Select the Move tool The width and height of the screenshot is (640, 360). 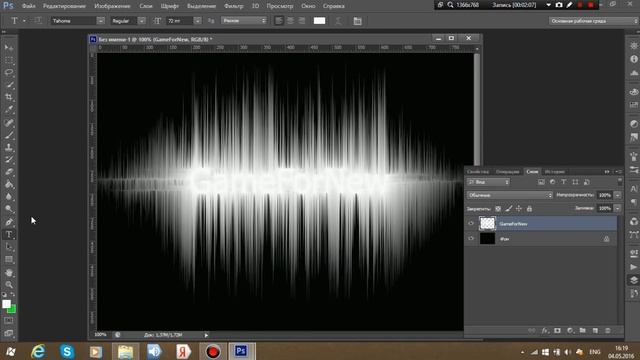(9, 48)
